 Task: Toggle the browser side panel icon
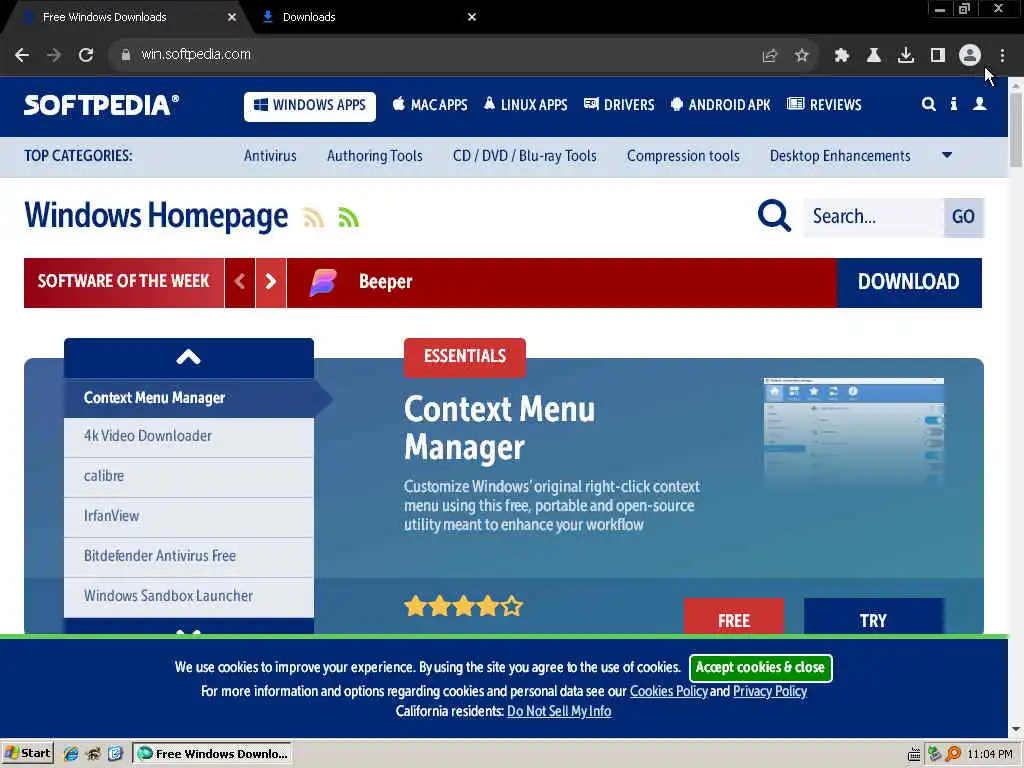[x=938, y=56]
